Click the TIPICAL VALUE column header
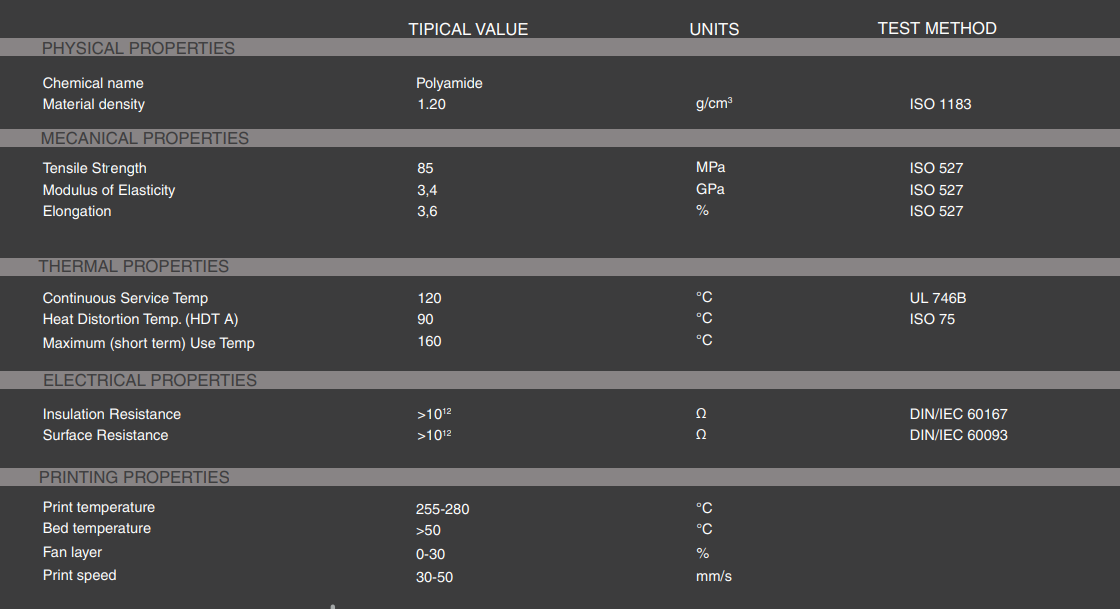Image resolution: width=1120 pixels, height=609 pixels. (468, 29)
